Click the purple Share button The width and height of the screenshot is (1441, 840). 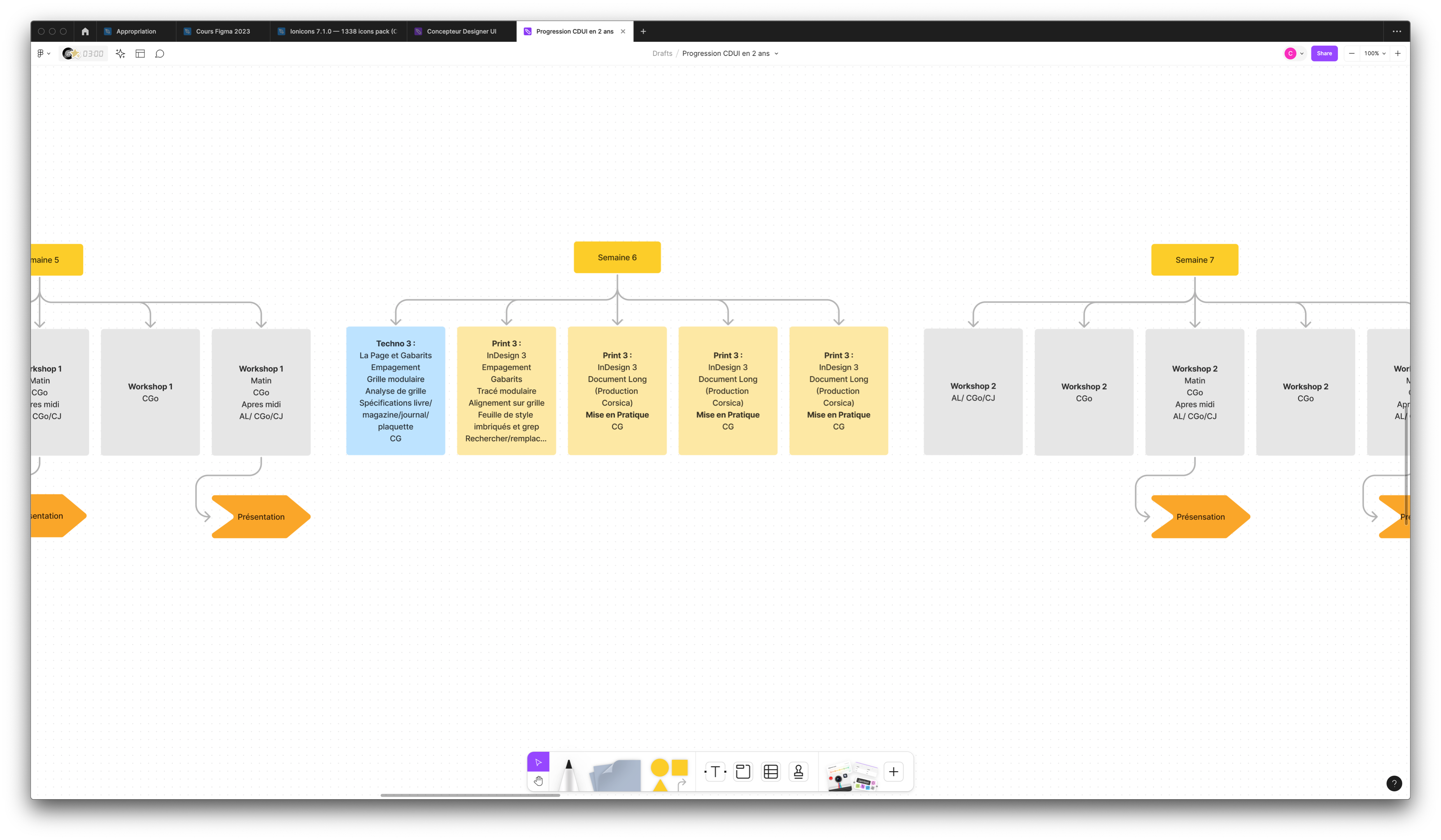(1324, 54)
